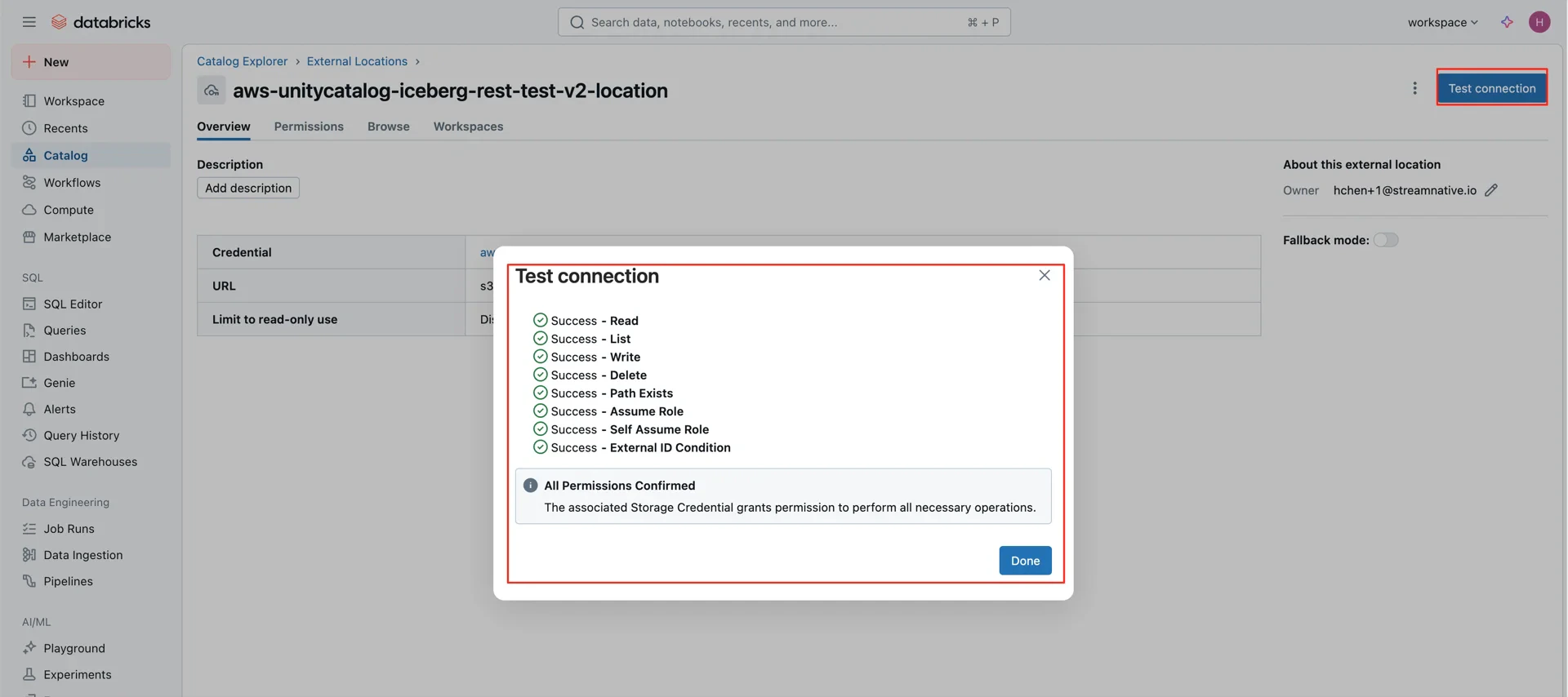Open Dashboards in the sidebar
The height and width of the screenshot is (697, 1568).
click(91, 357)
